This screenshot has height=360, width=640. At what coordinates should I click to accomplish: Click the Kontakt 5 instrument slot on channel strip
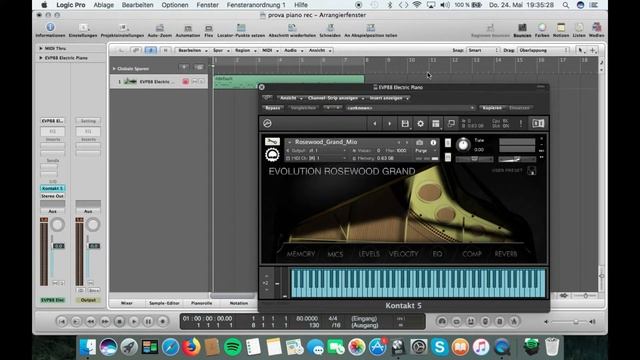click(53, 188)
